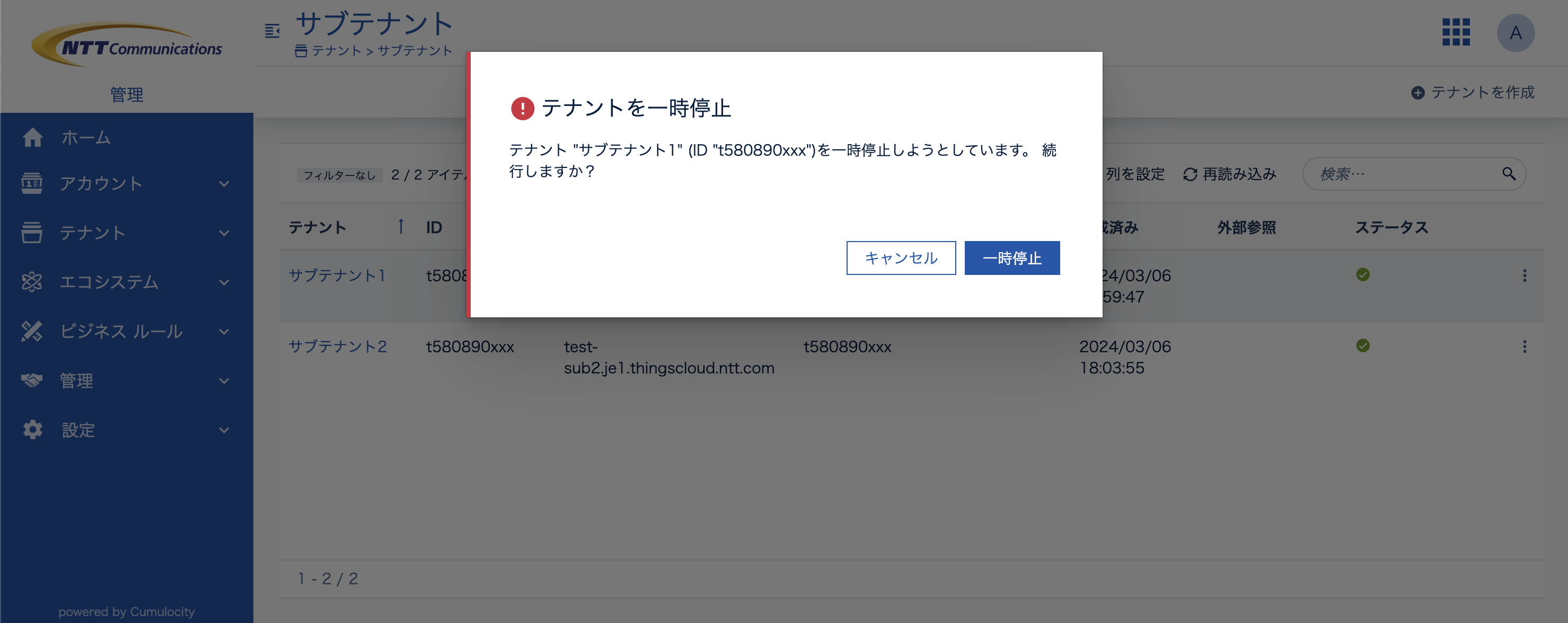Click the テナントを一時停止 dialog title

pyautogui.click(x=636, y=108)
